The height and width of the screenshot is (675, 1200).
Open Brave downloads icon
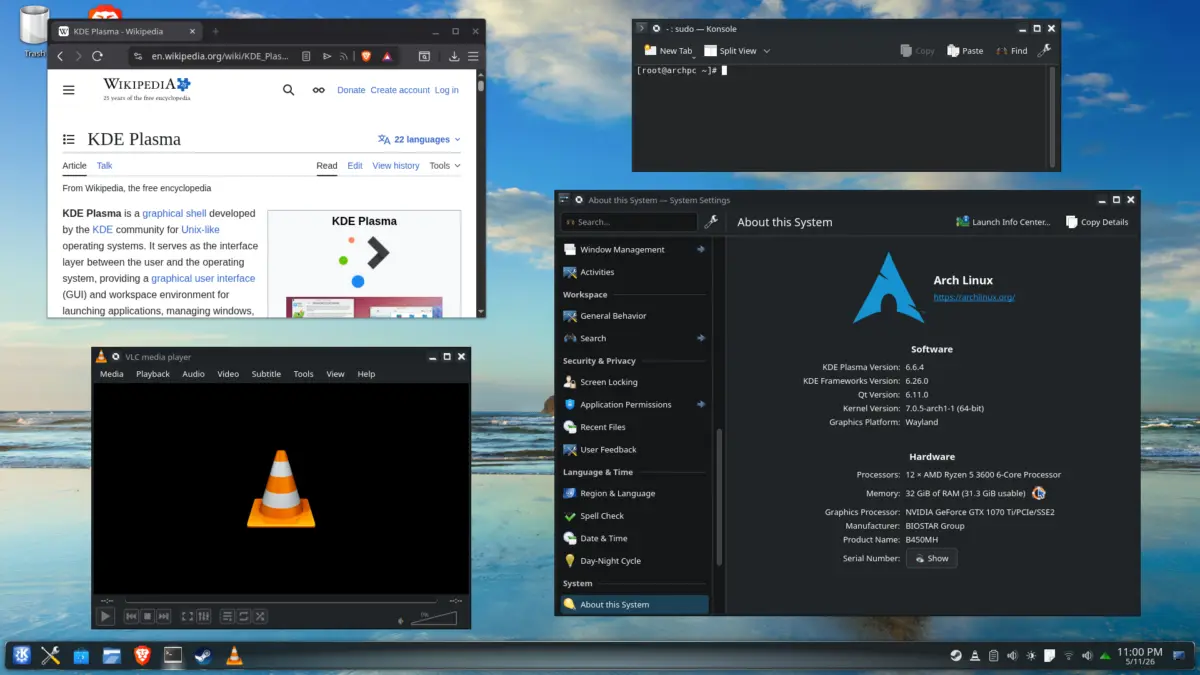[454, 57]
